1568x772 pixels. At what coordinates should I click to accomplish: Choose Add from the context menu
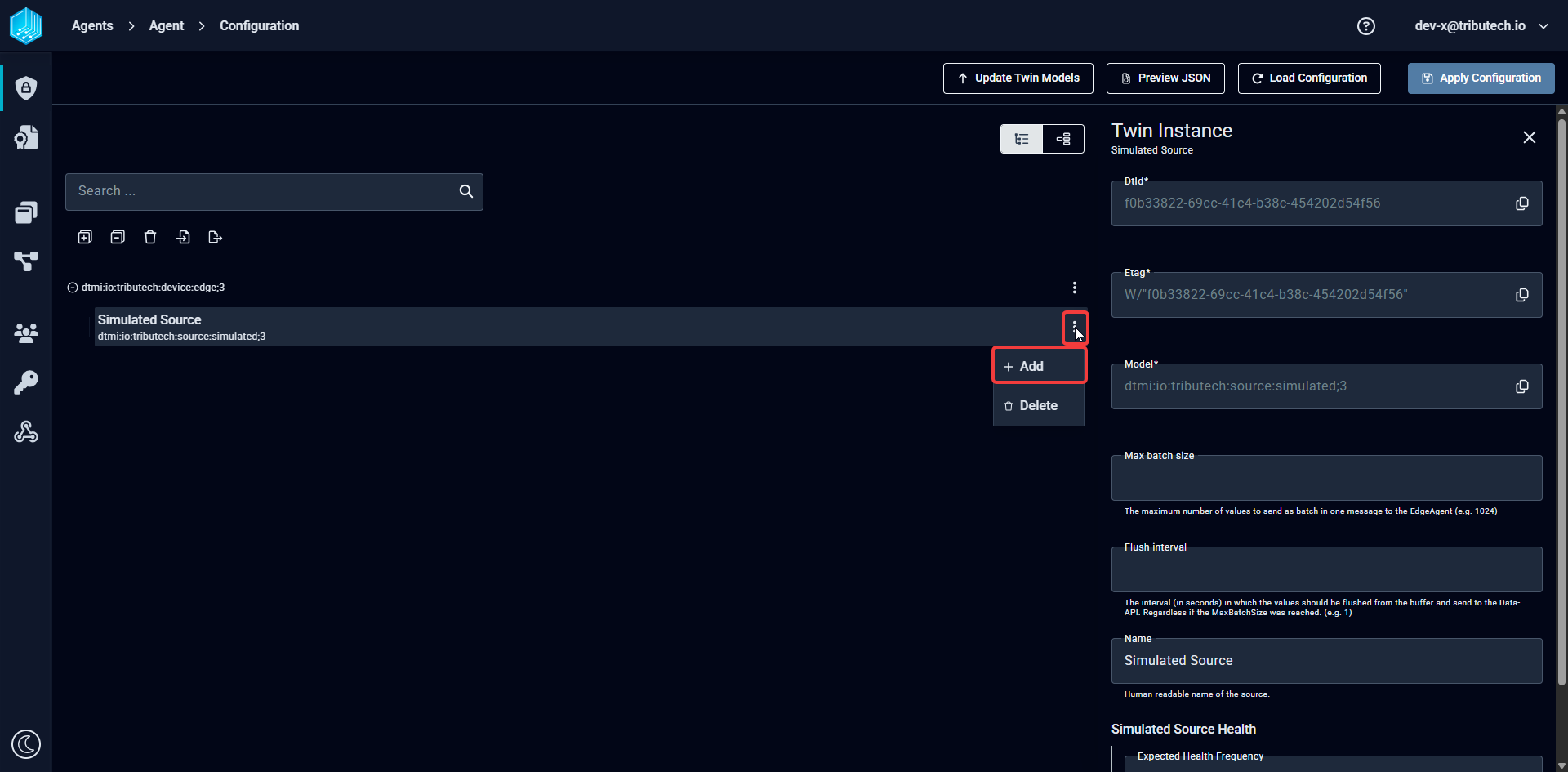(x=1039, y=366)
